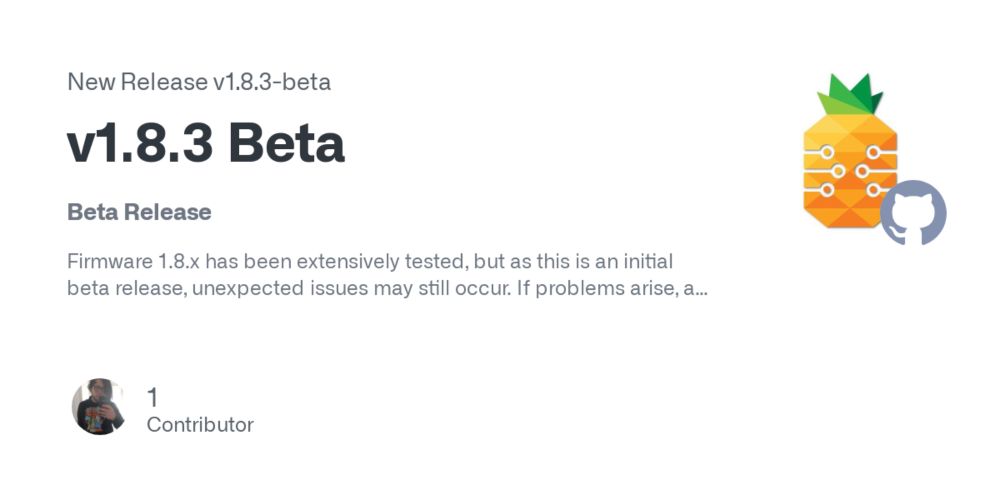Image resolution: width=1000 pixels, height=500 pixels.
Task: Click the middle-right circuit node on pineapple
Action: click(862, 171)
